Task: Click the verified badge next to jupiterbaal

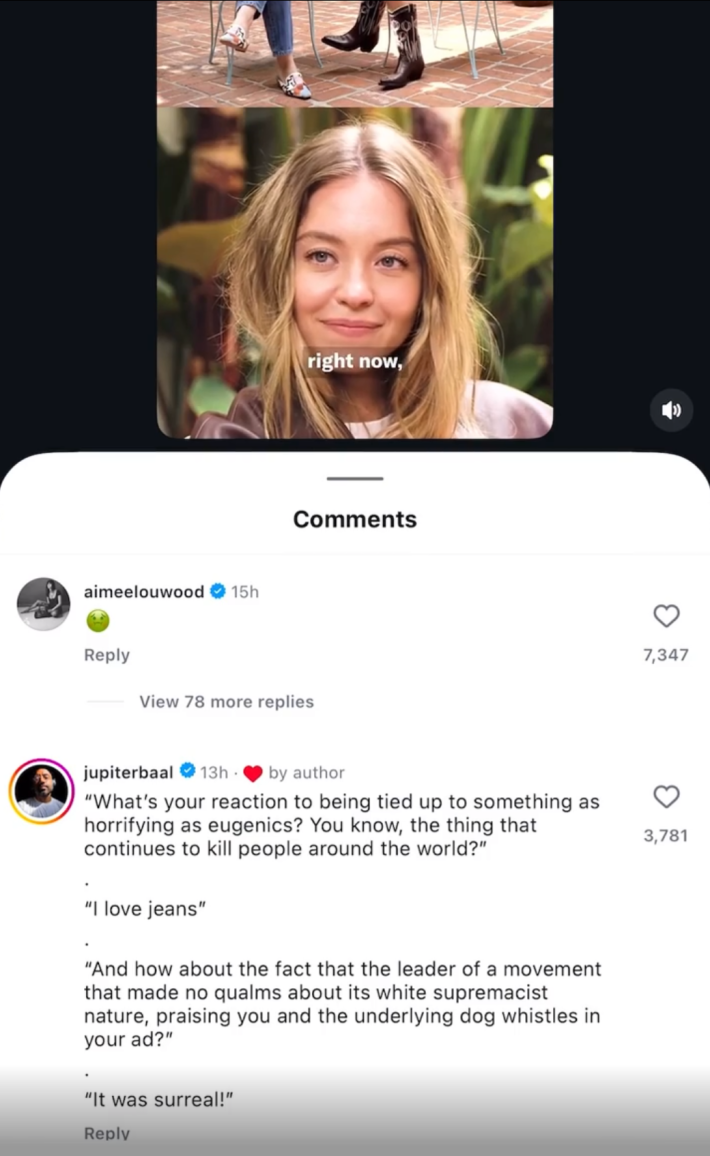Action: (186, 772)
